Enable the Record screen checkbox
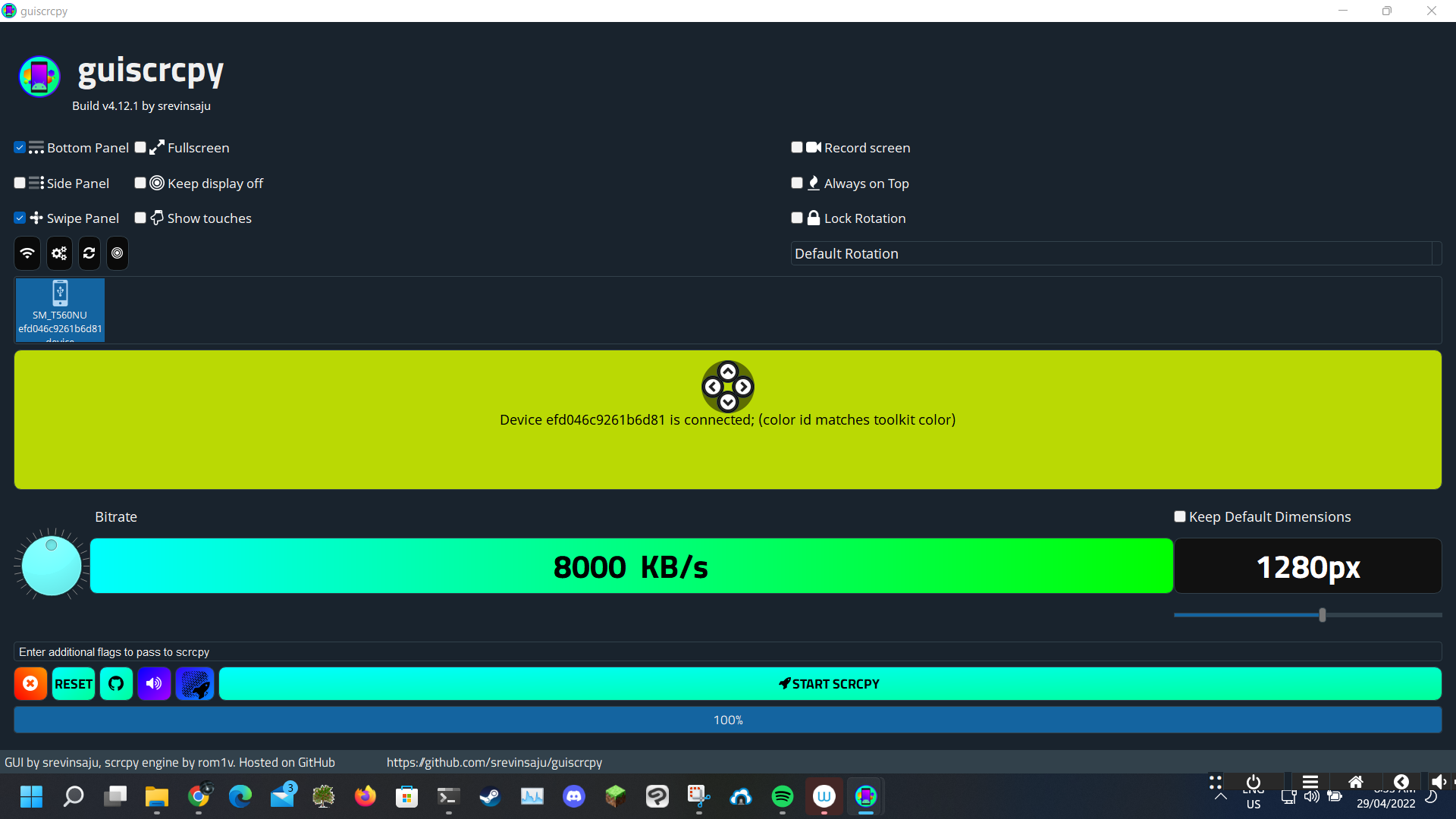Viewport: 1456px width, 819px height. (x=797, y=148)
